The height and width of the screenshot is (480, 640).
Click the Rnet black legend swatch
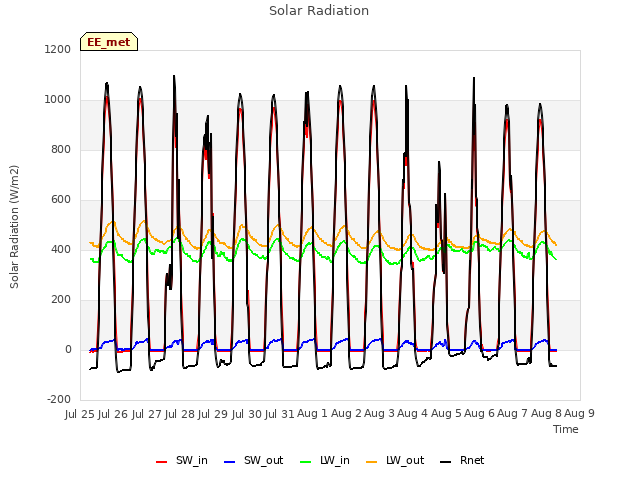(446, 462)
